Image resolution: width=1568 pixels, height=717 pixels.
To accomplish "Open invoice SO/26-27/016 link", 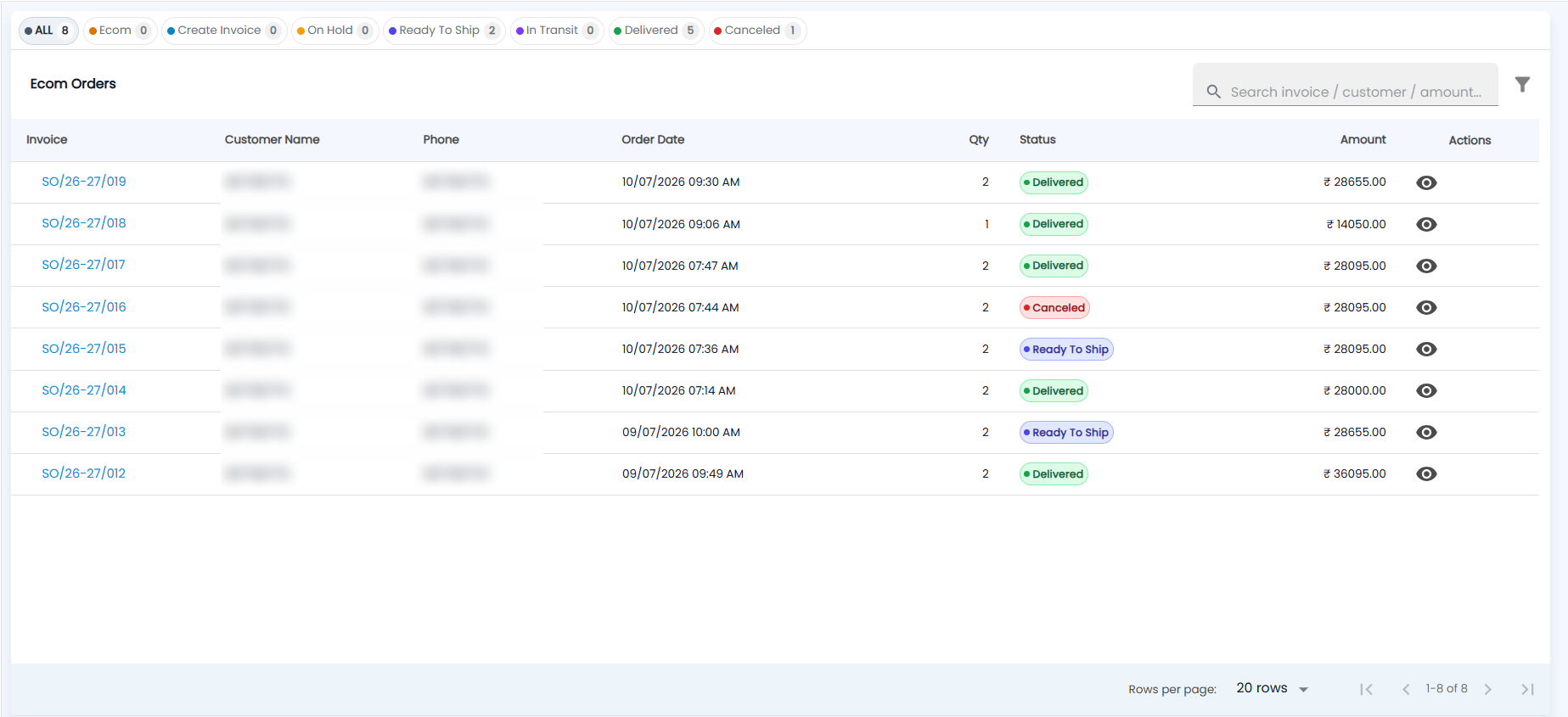I will [x=84, y=307].
